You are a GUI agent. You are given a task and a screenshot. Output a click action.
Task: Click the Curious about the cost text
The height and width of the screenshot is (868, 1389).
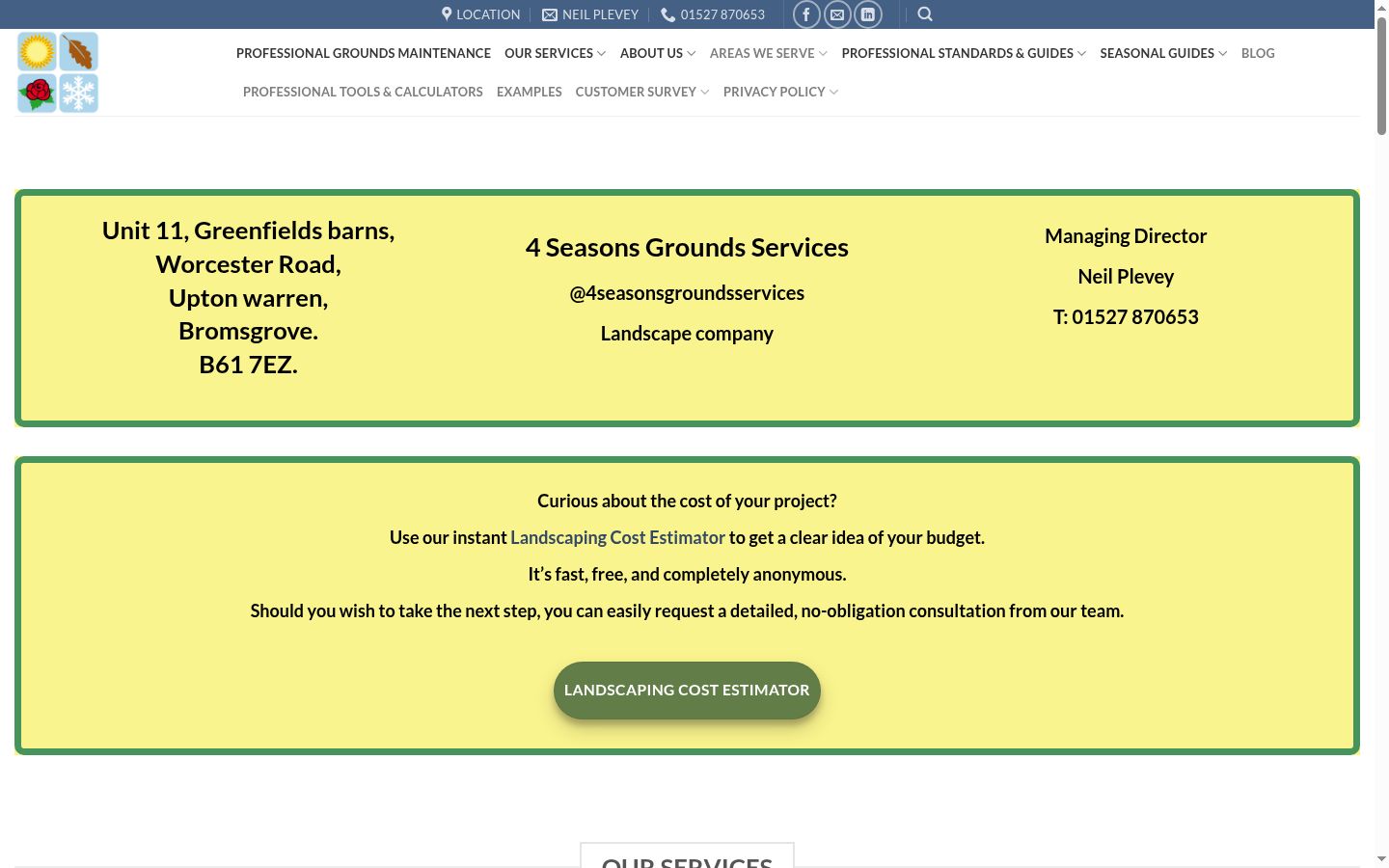click(687, 501)
